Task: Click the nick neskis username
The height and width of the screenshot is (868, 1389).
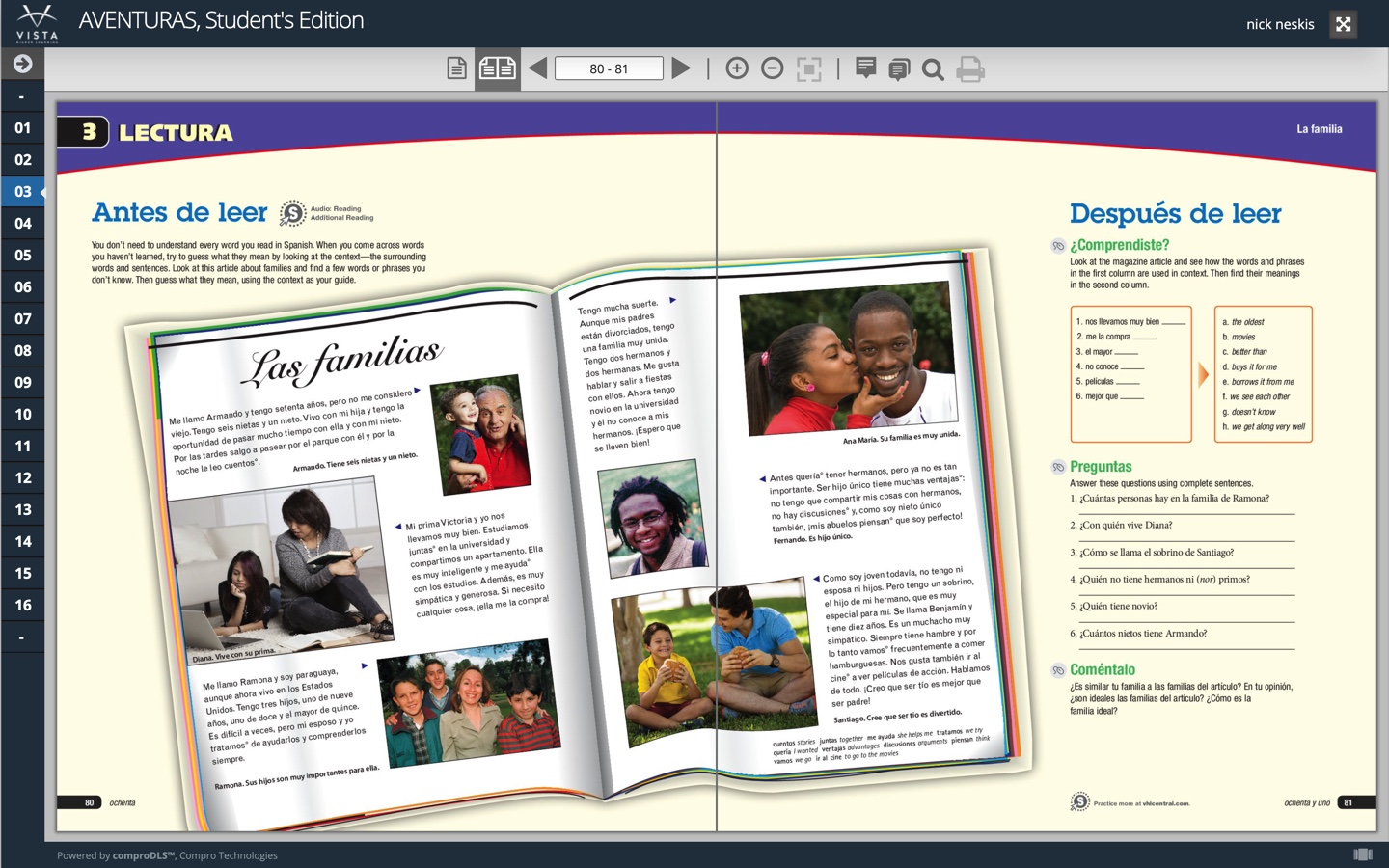Action: (1280, 24)
